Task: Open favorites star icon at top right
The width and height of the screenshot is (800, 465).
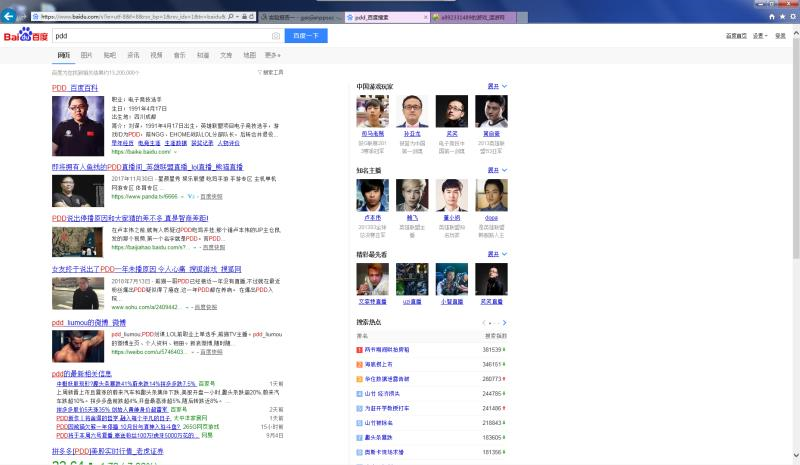Action: (782, 17)
